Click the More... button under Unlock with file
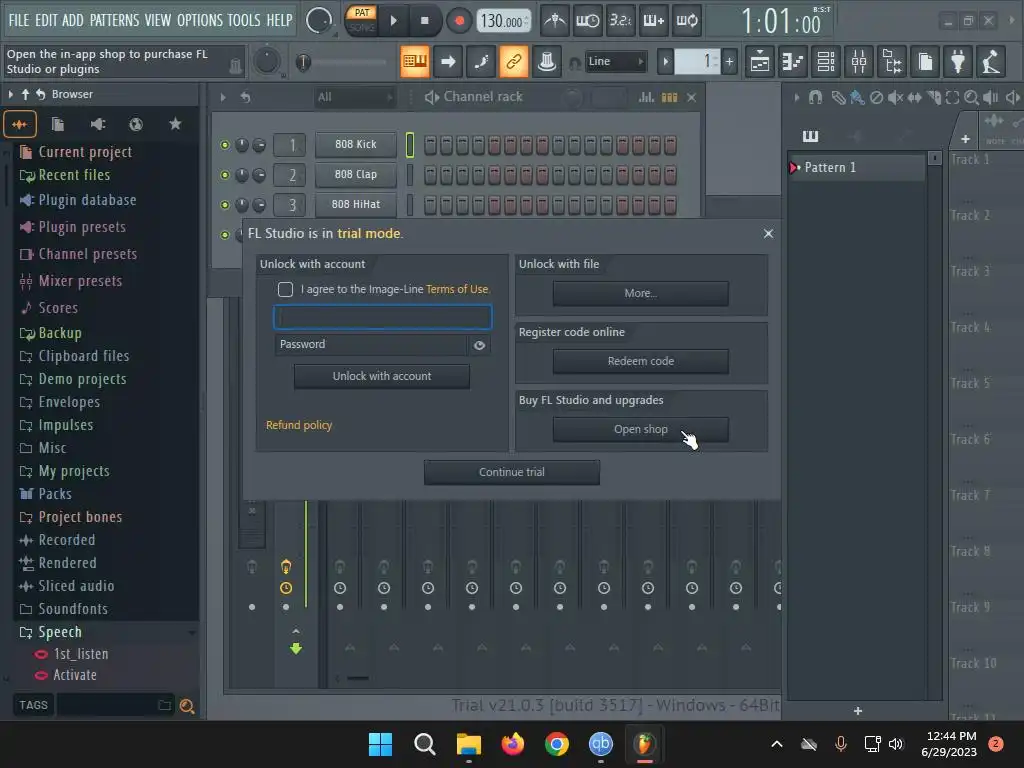 (x=641, y=294)
